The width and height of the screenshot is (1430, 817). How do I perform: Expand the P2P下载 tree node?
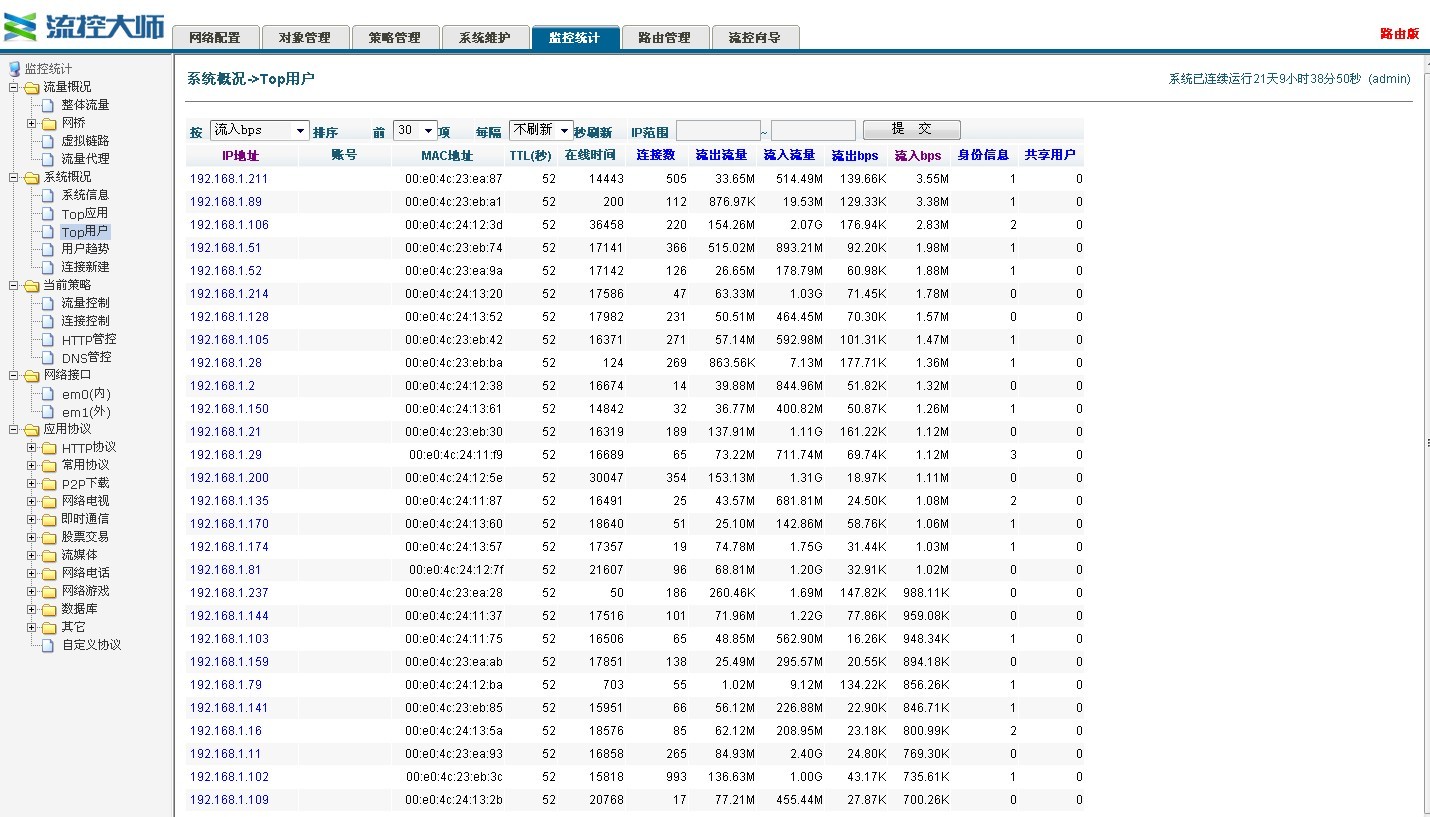point(32,483)
